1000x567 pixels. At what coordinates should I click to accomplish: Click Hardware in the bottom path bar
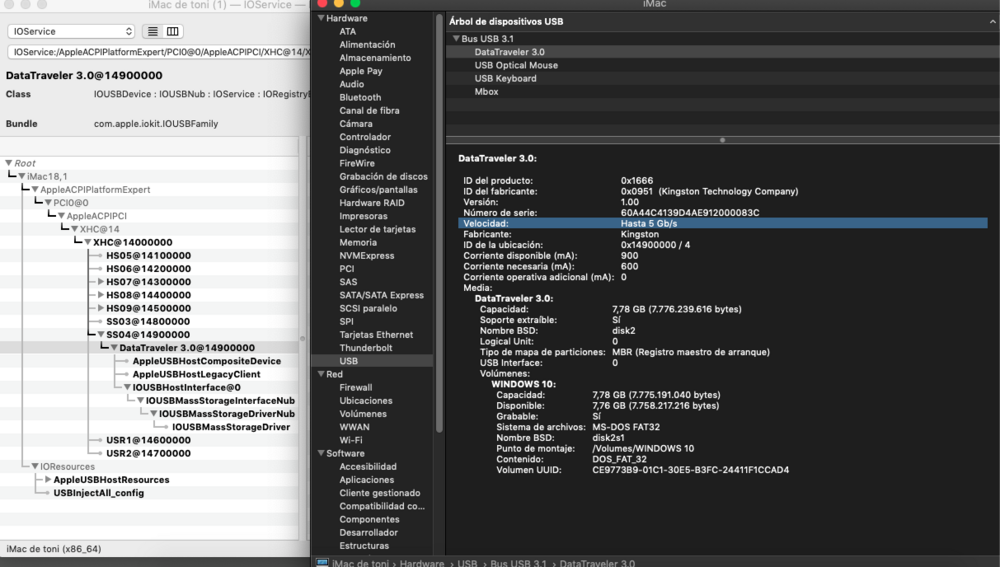422,563
